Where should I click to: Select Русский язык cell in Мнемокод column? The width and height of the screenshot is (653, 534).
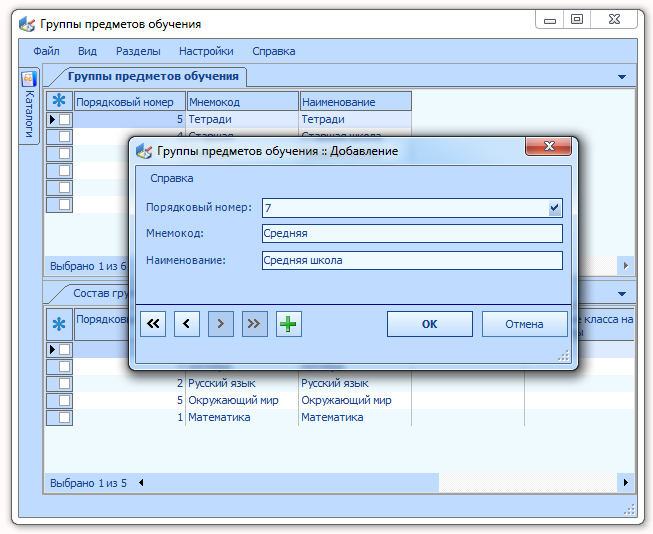coord(243,383)
